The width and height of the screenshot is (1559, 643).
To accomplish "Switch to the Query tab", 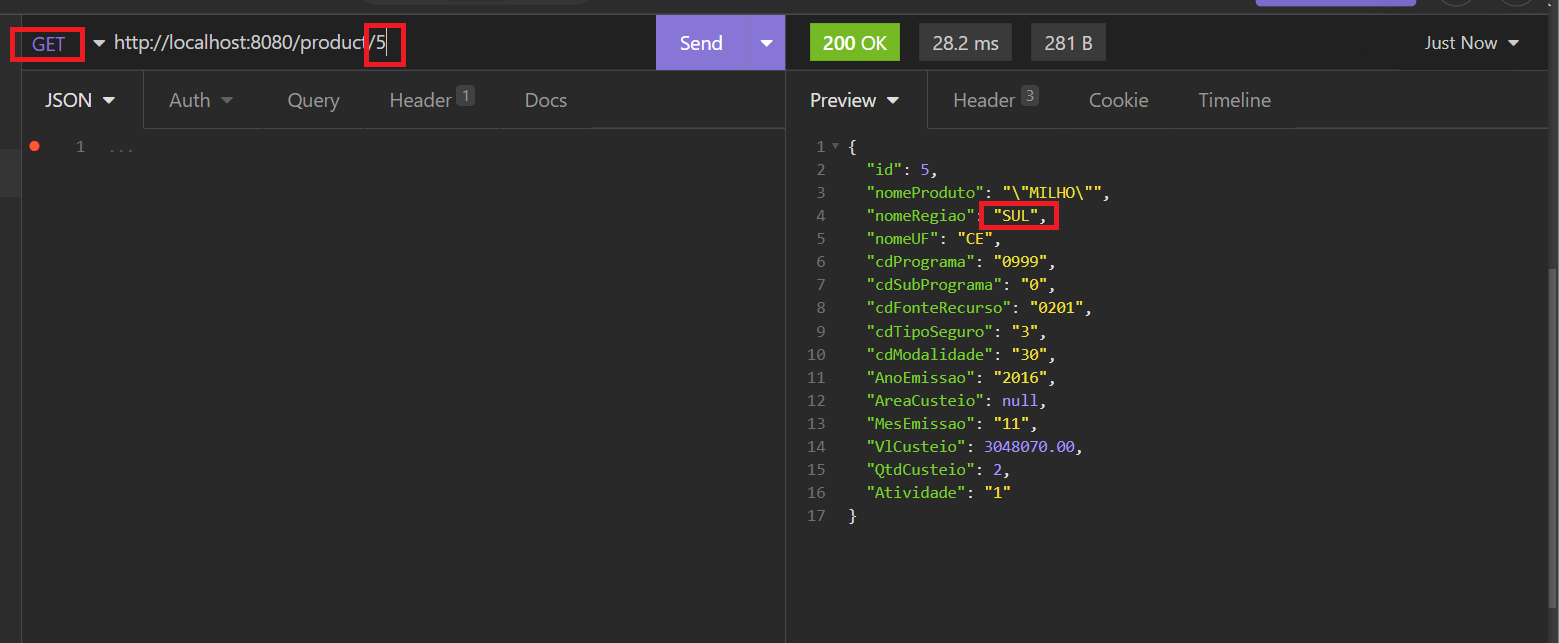I will [x=312, y=100].
